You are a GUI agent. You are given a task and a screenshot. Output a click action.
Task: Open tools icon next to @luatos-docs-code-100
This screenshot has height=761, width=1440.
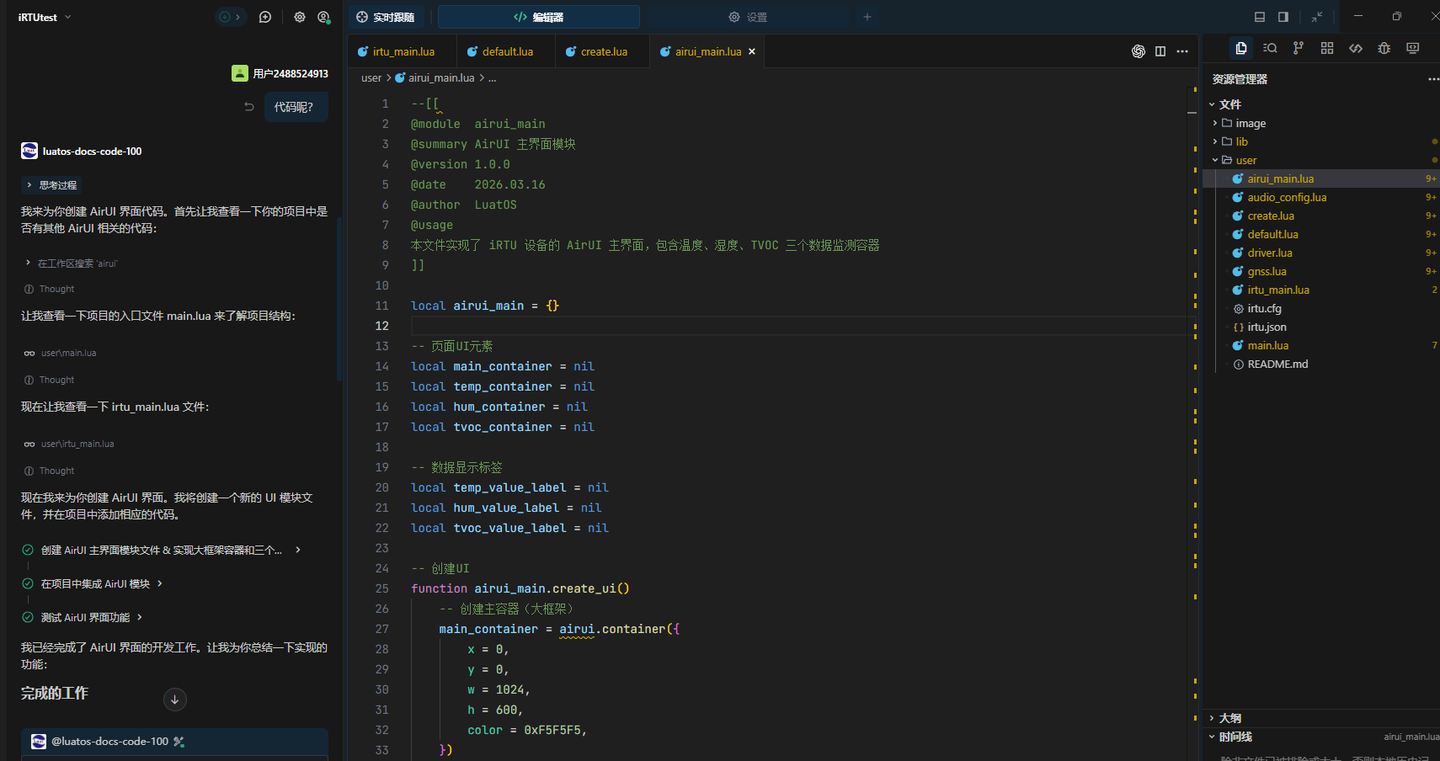[179, 742]
